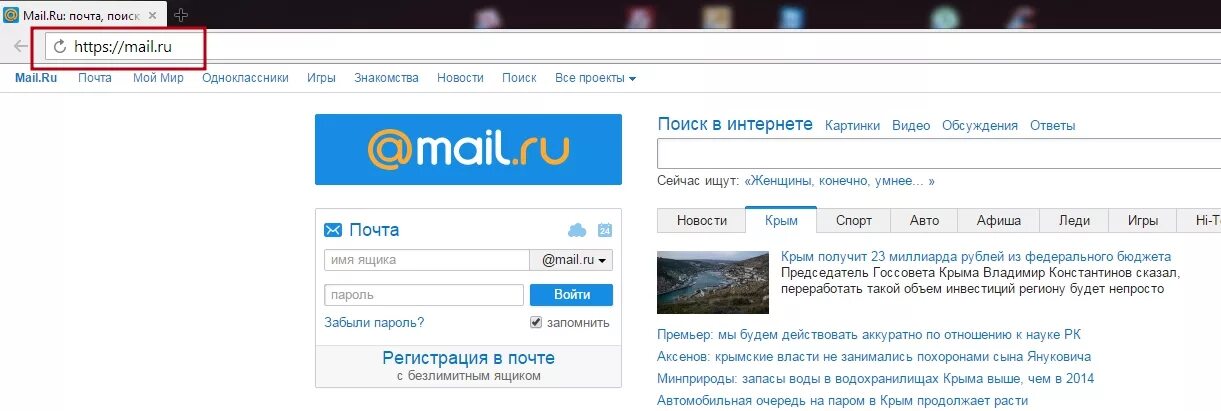Image resolution: width=1221 pixels, height=411 pixels.
Task: Select the Авто news tab
Action: 924,220
